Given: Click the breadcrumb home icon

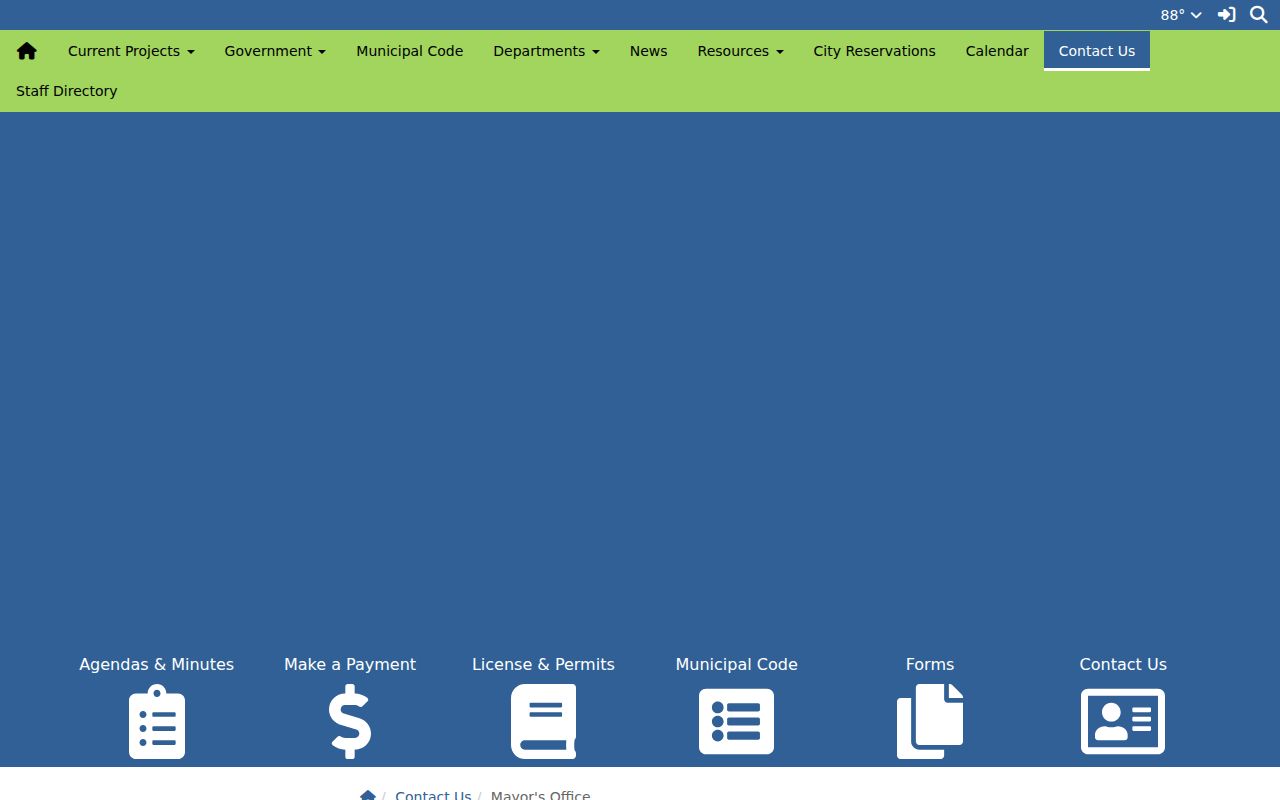Looking at the screenshot, I should 368,795.
